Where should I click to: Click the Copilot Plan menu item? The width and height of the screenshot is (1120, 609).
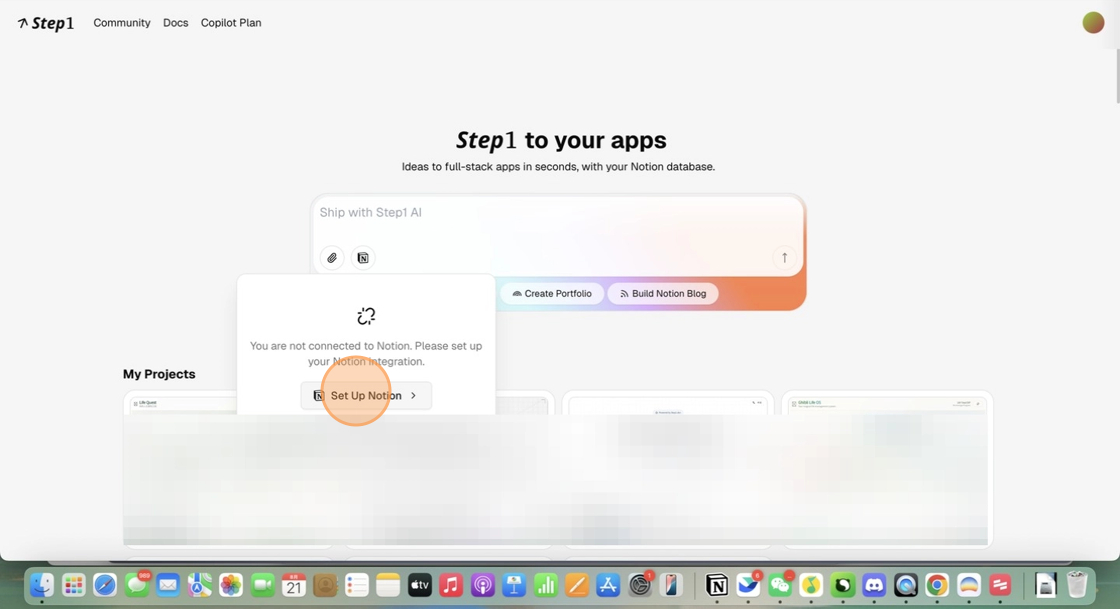click(230, 22)
